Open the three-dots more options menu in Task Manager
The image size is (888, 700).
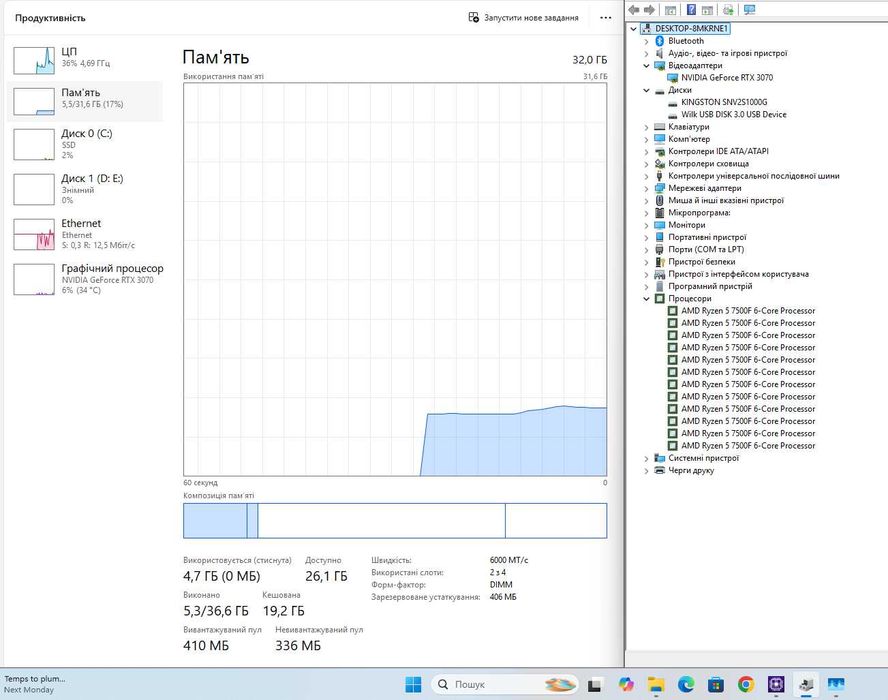[605, 18]
